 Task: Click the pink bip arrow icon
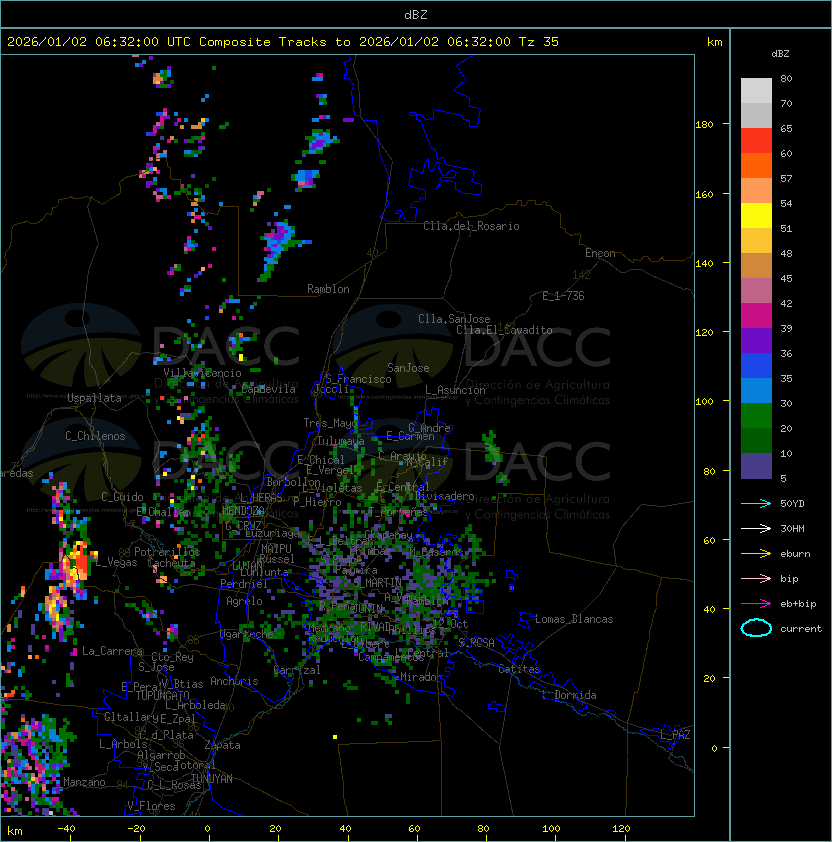(756, 578)
